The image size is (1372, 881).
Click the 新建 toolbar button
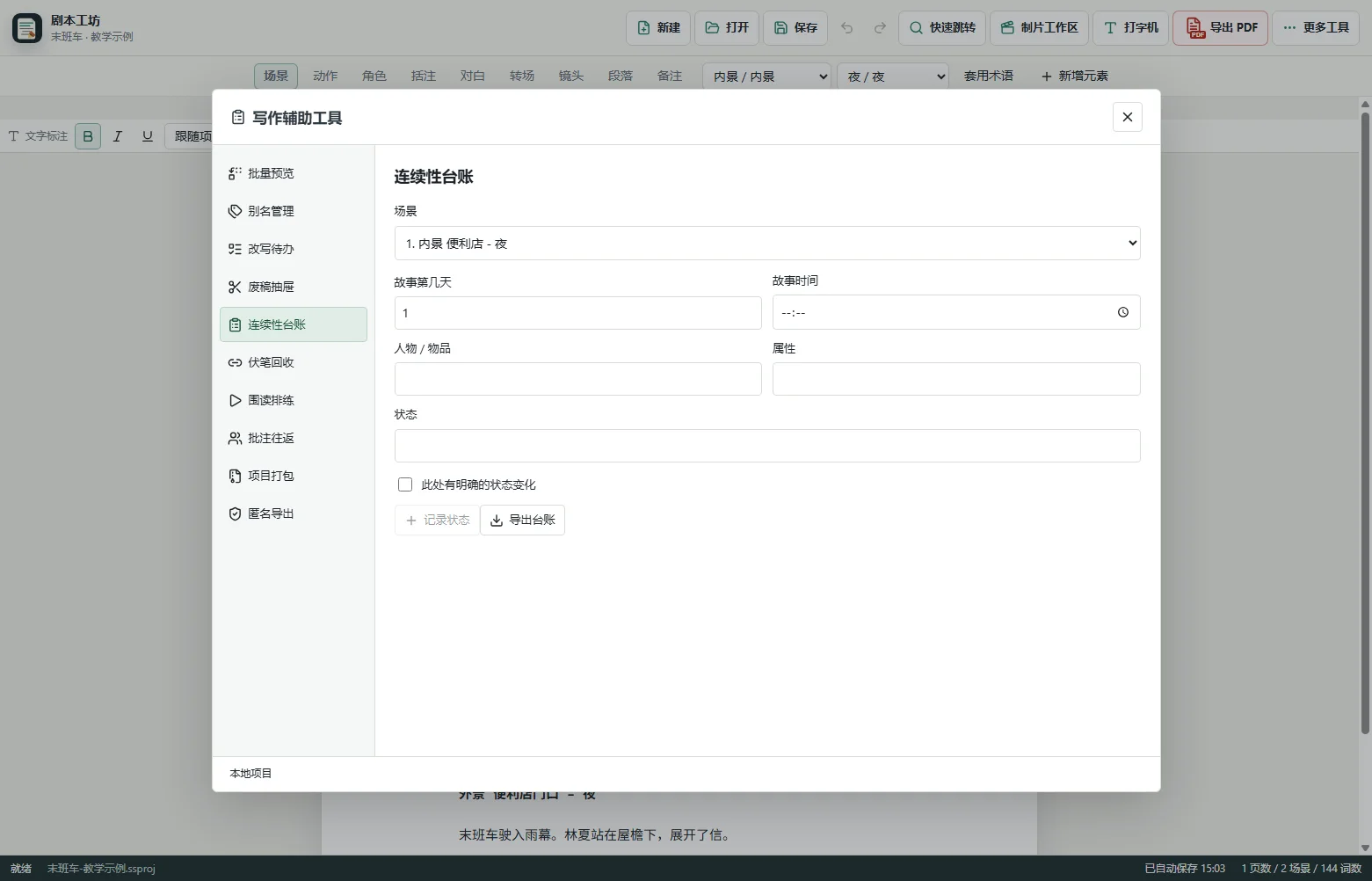click(x=658, y=28)
